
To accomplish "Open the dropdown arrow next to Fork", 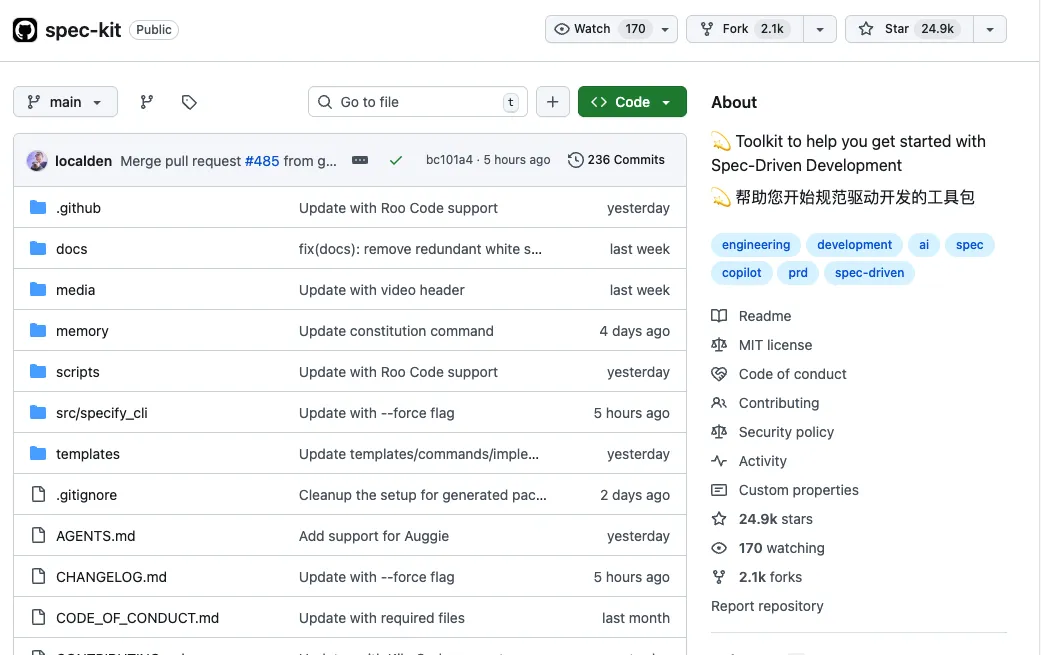I will [820, 29].
